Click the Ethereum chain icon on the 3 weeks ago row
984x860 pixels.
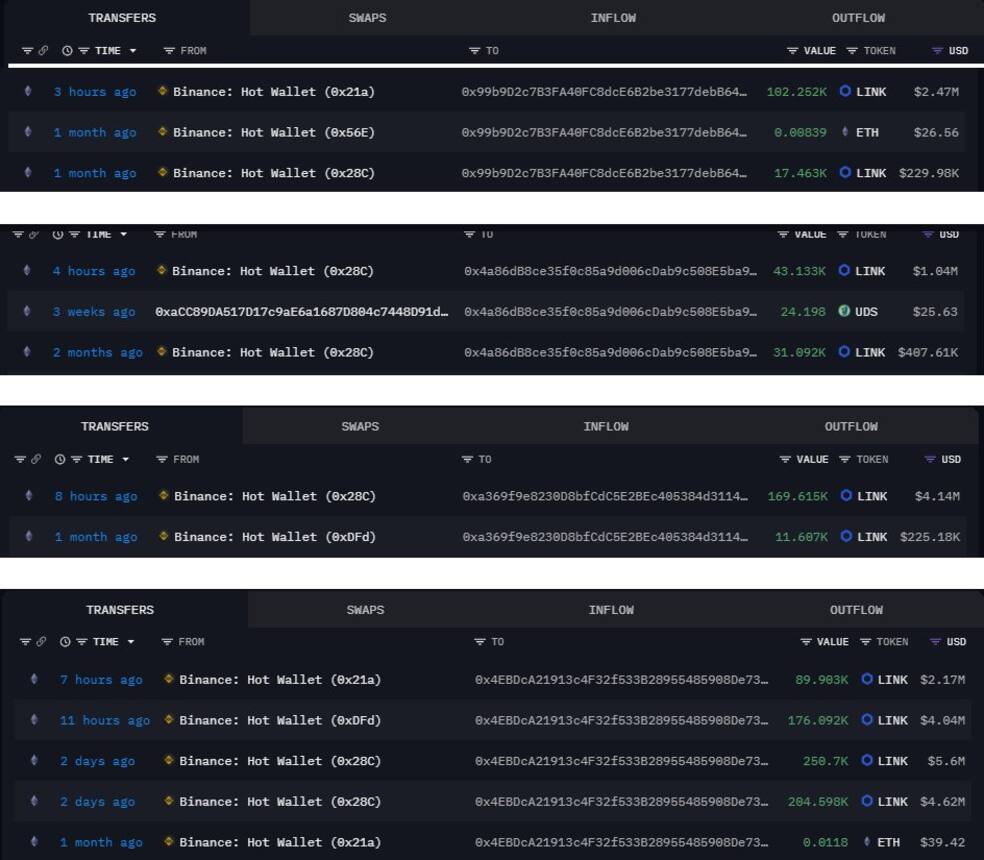tap(26, 311)
